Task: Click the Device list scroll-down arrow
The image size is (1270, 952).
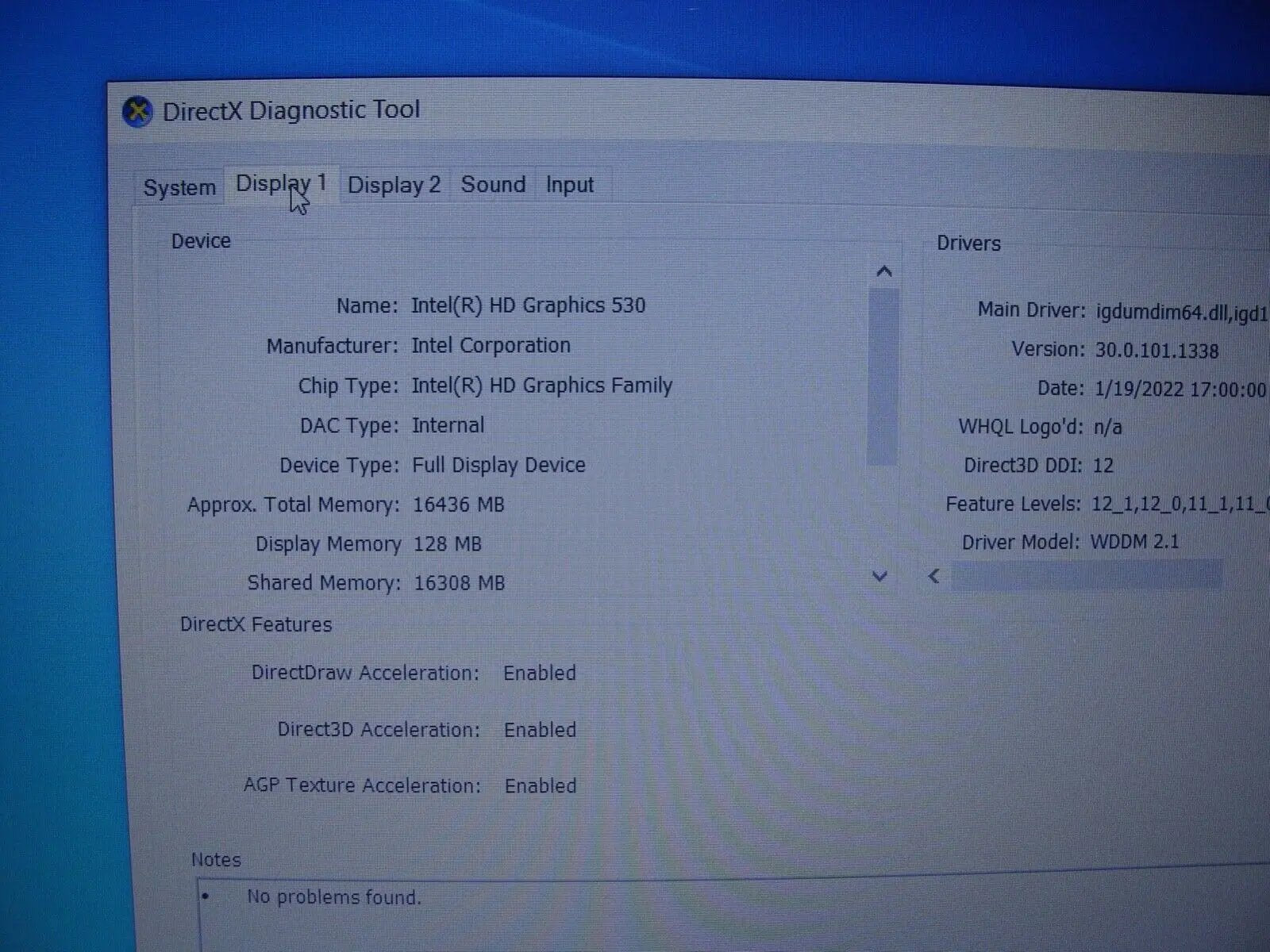Action: coord(879,576)
